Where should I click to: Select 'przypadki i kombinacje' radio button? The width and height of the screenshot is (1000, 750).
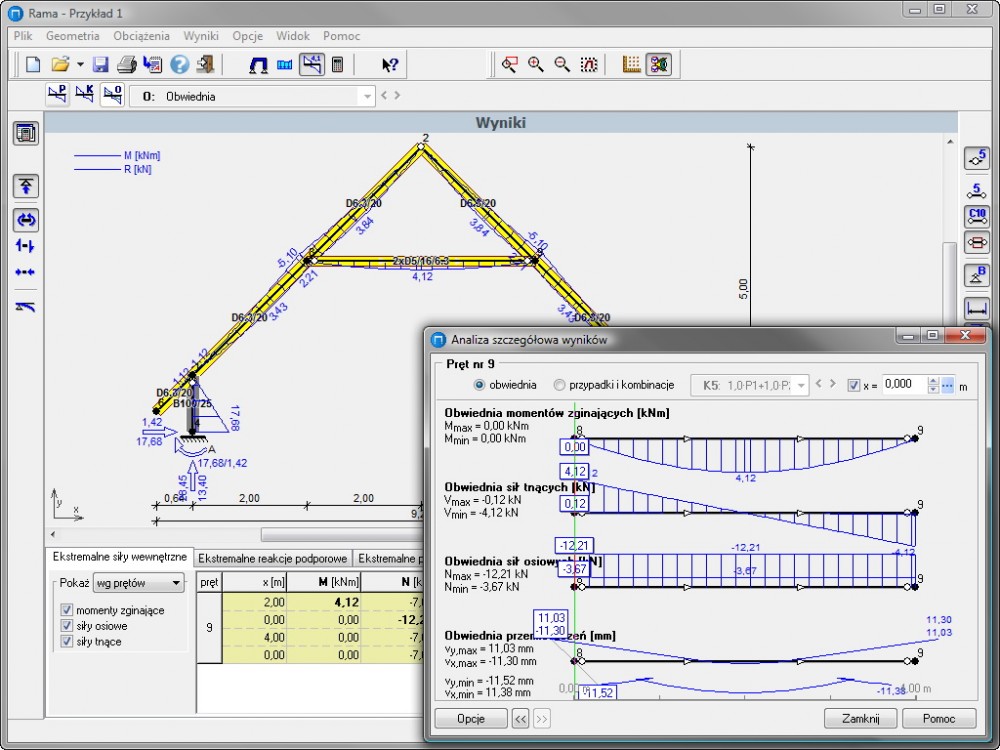click(560, 385)
